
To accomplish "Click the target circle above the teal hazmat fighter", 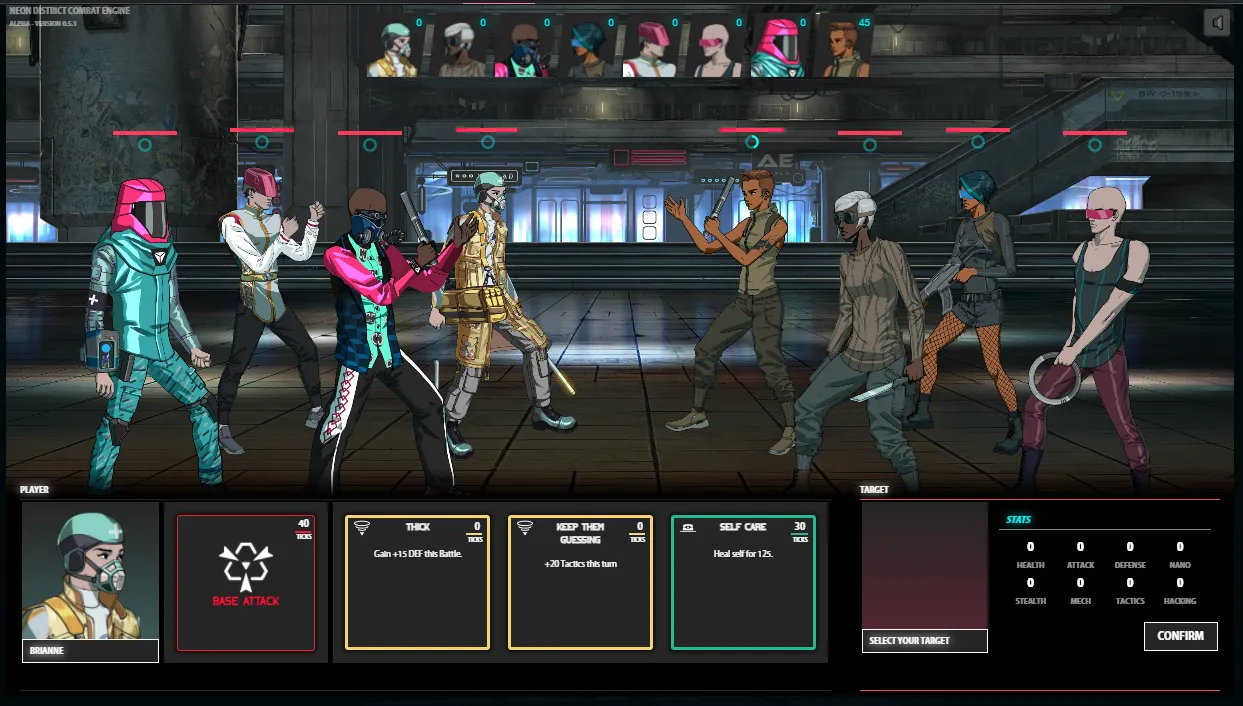I will tap(145, 145).
